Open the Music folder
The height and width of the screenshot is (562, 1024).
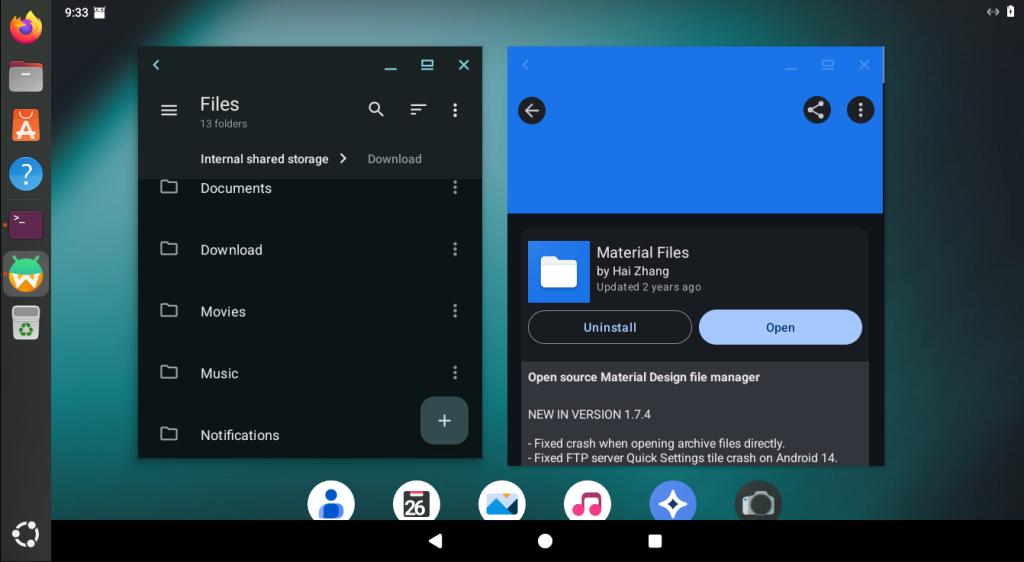click(x=220, y=373)
